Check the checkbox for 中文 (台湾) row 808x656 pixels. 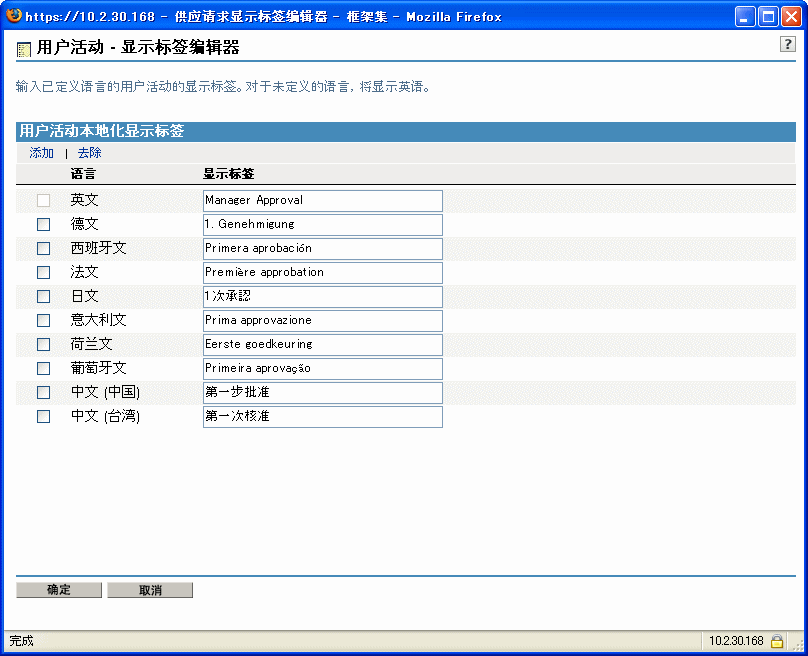(x=42, y=417)
